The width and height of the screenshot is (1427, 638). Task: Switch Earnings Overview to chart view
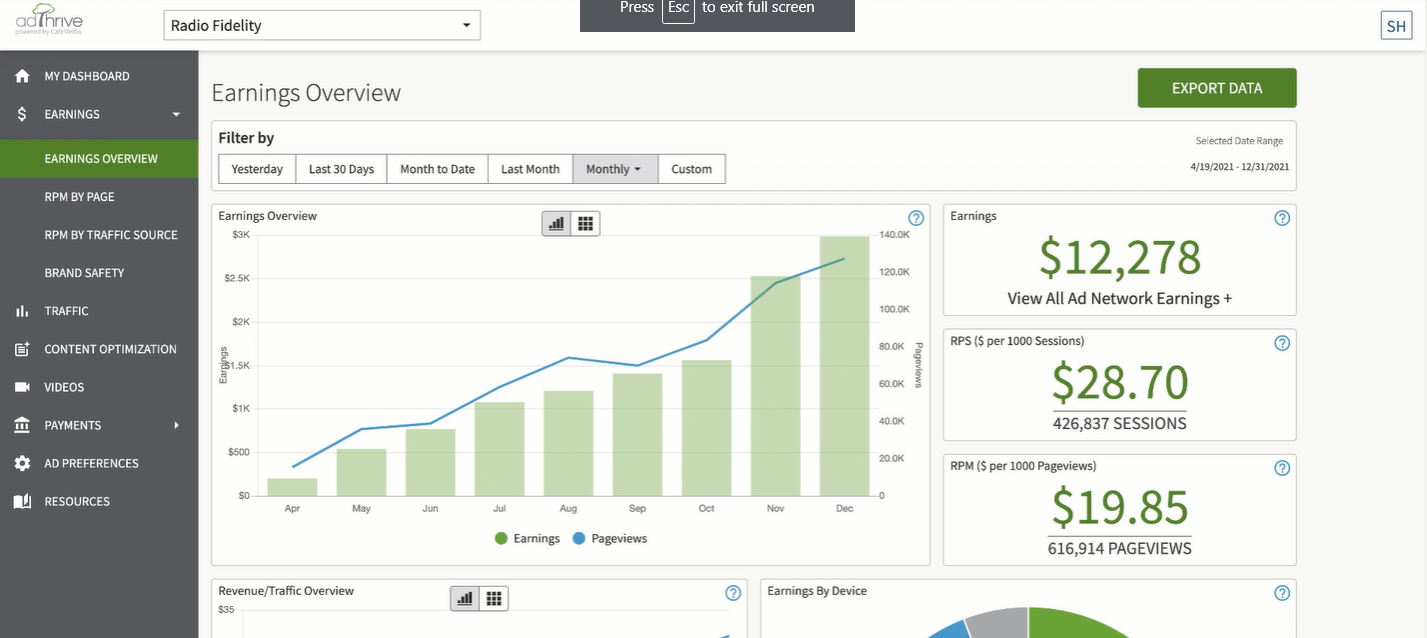[557, 223]
